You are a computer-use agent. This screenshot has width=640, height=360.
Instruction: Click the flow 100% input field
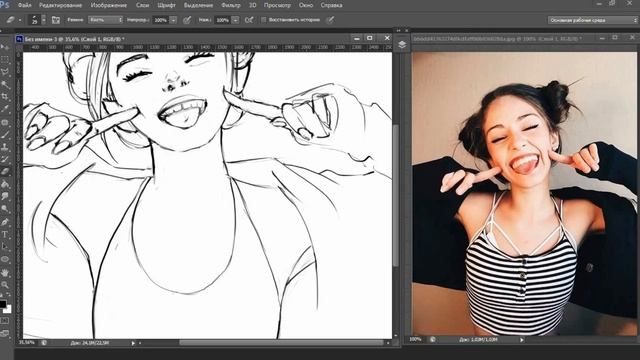pos(223,20)
